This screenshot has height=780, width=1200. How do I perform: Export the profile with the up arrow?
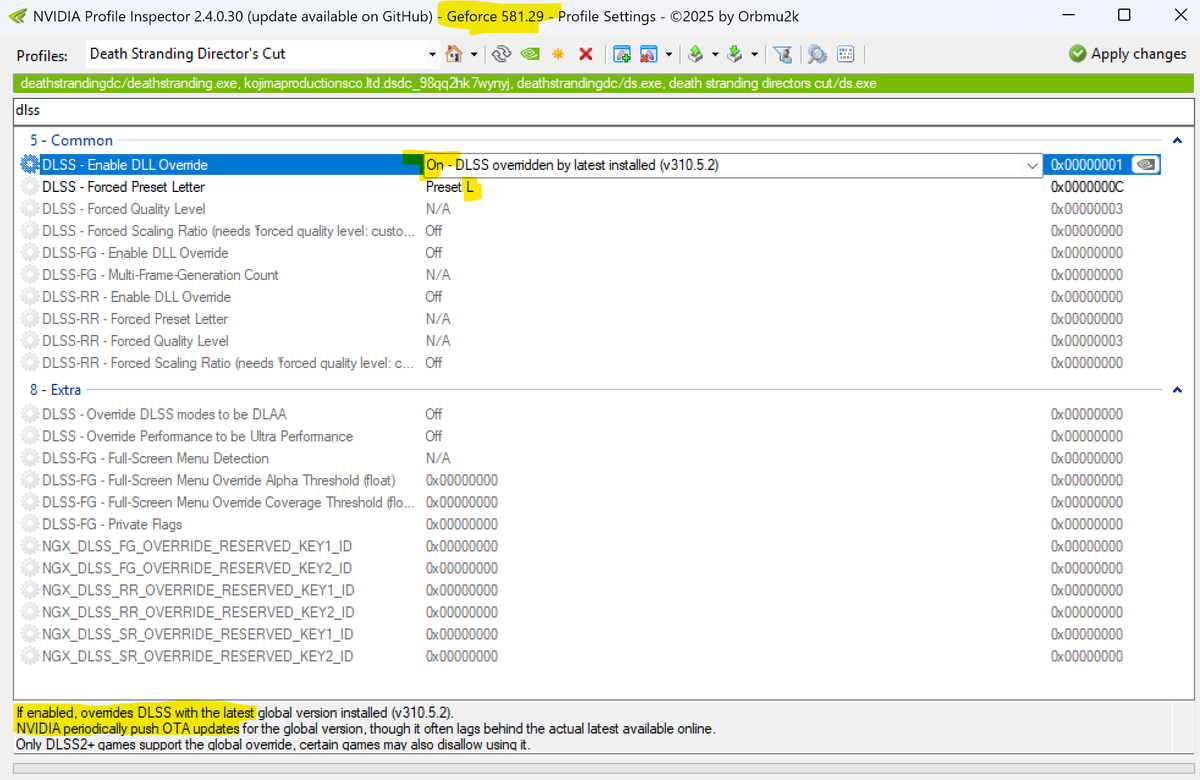[x=696, y=54]
